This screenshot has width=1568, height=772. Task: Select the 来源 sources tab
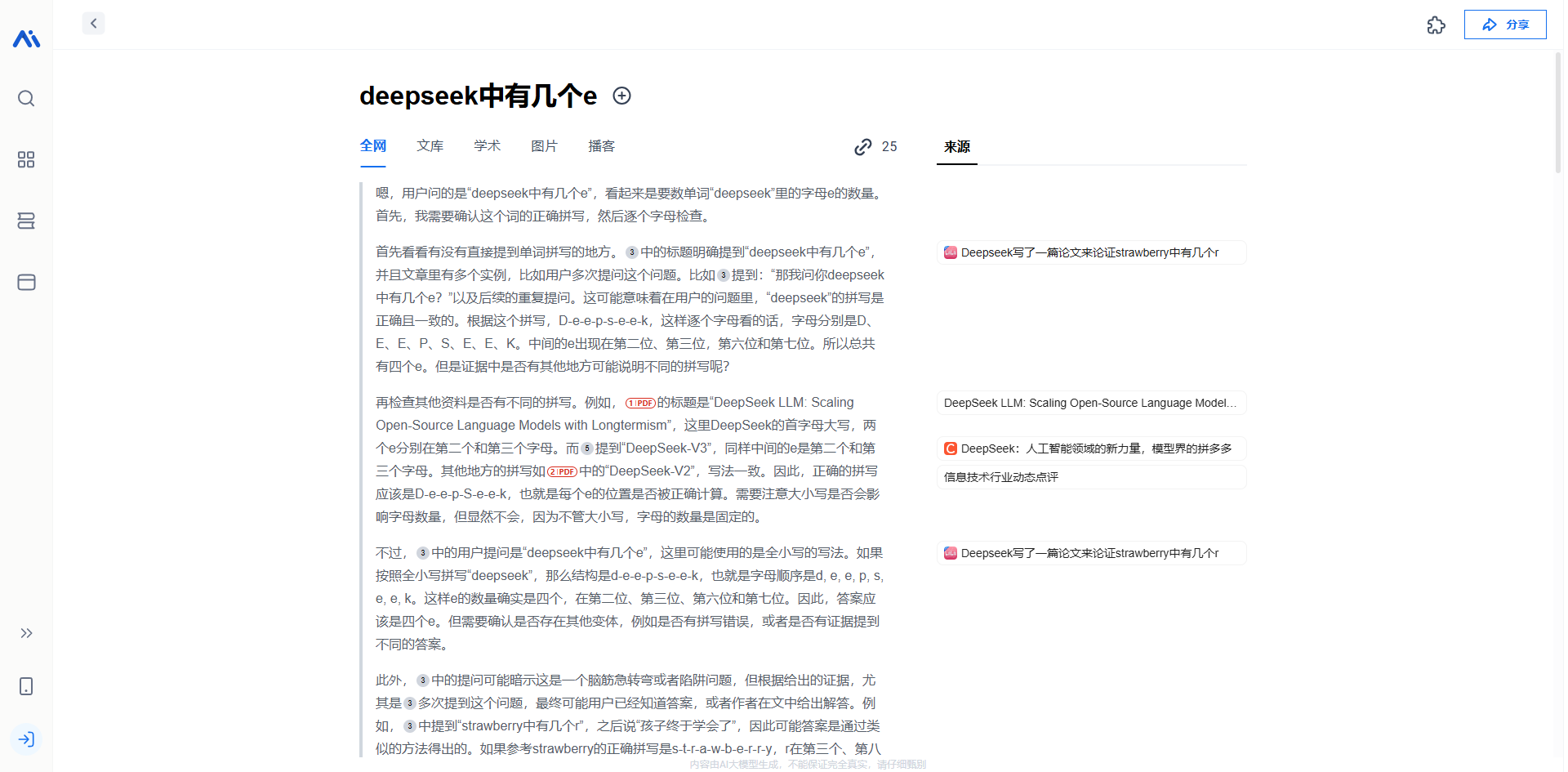957,147
